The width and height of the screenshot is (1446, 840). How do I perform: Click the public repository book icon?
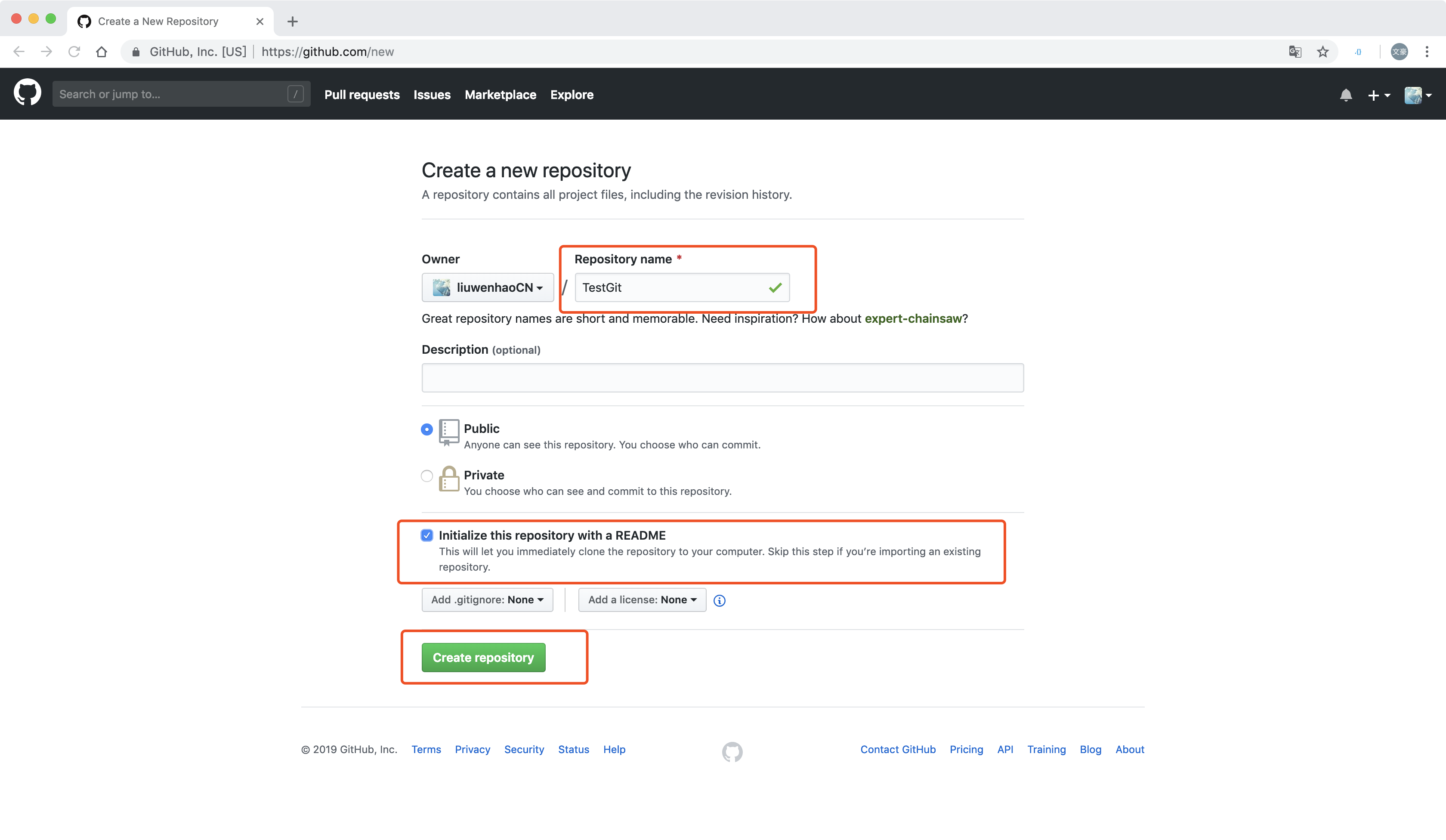point(449,432)
